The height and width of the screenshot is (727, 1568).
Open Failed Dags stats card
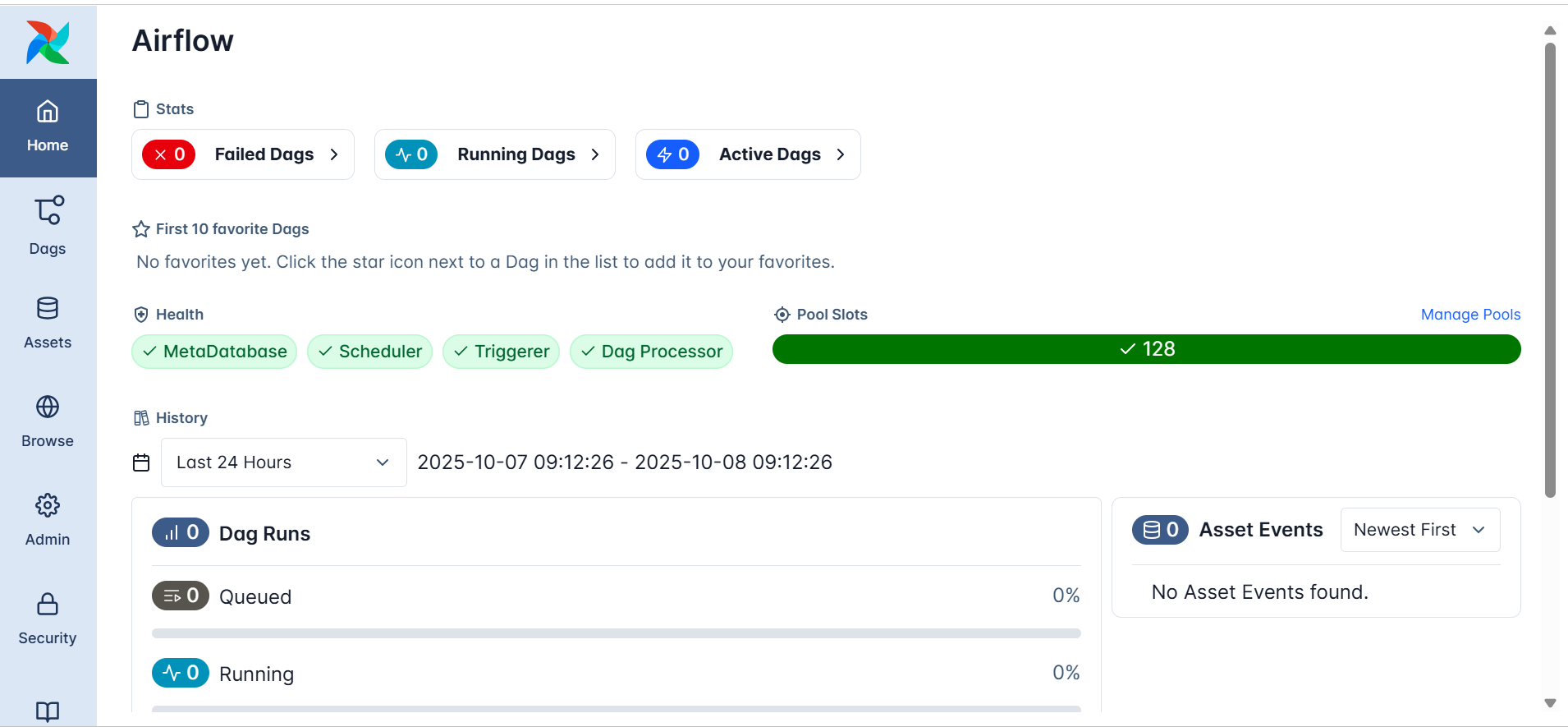243,154
